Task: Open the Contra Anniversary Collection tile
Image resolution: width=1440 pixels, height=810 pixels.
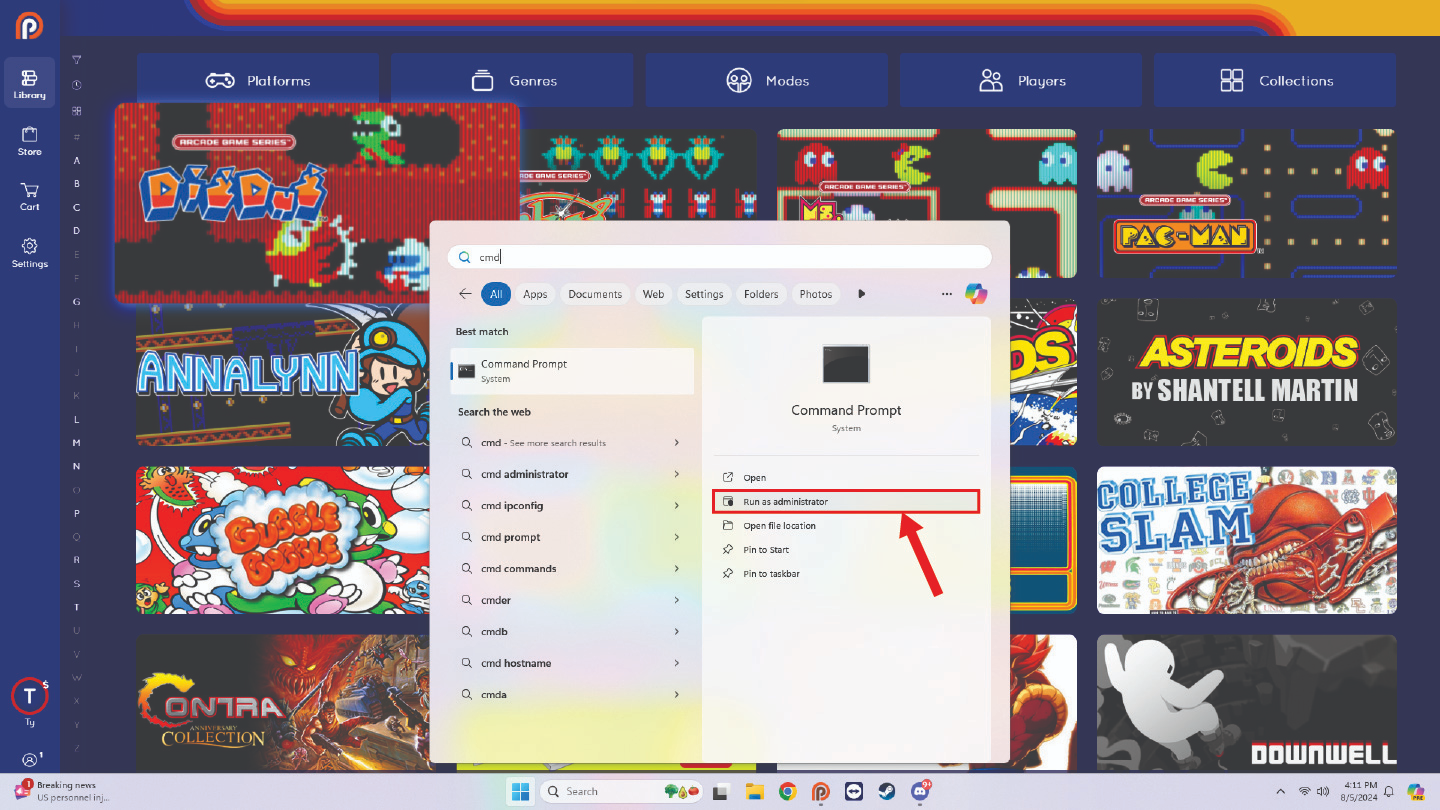Action: click(x=283, y=703)
